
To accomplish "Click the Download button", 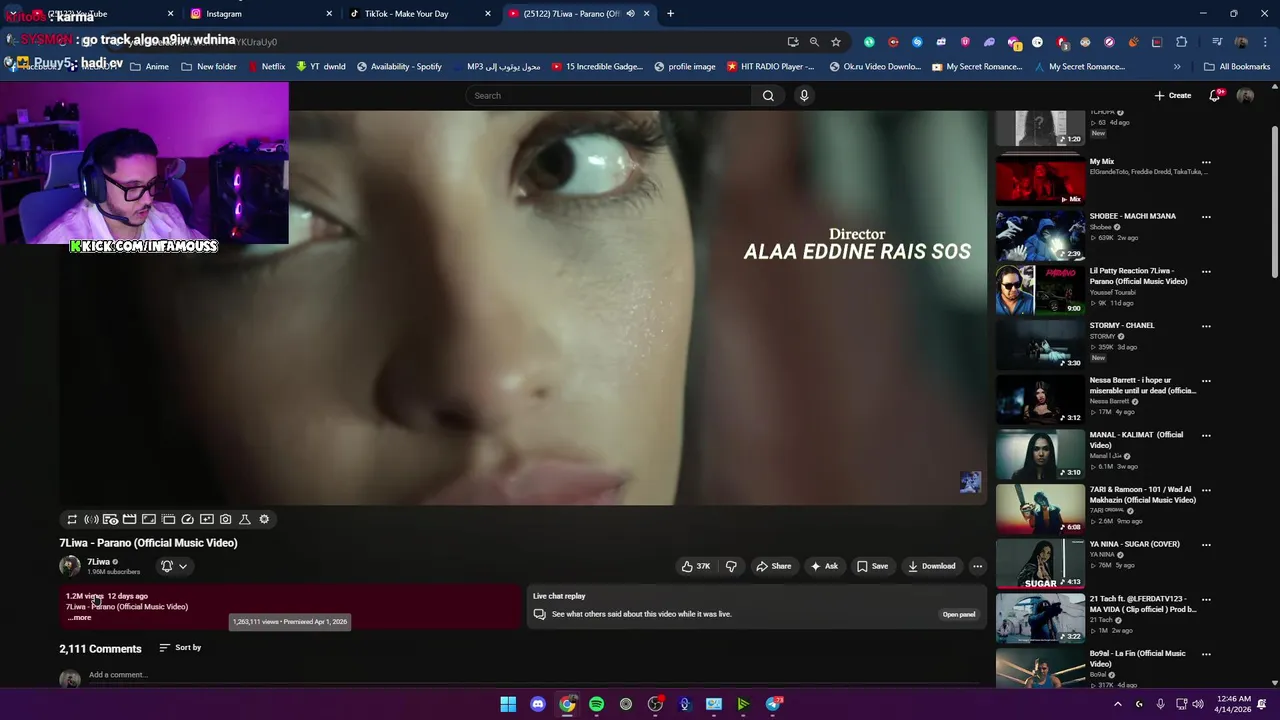I will pyautogui.click(x=932, y=566).
